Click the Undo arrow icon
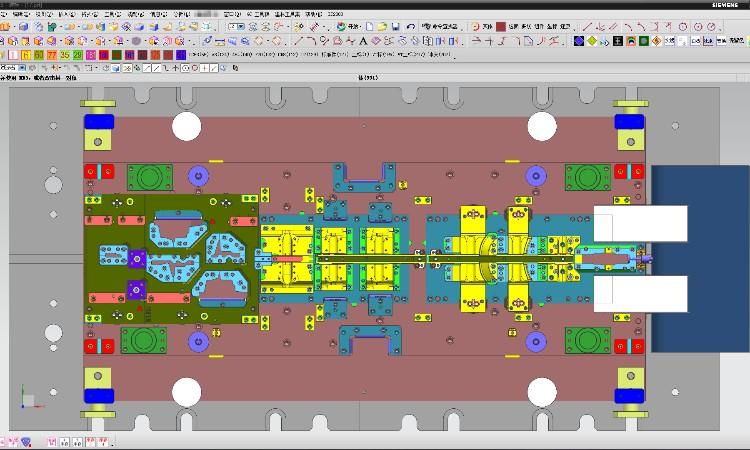This screenshot has height=450, width=750. [x=410, y=26]
